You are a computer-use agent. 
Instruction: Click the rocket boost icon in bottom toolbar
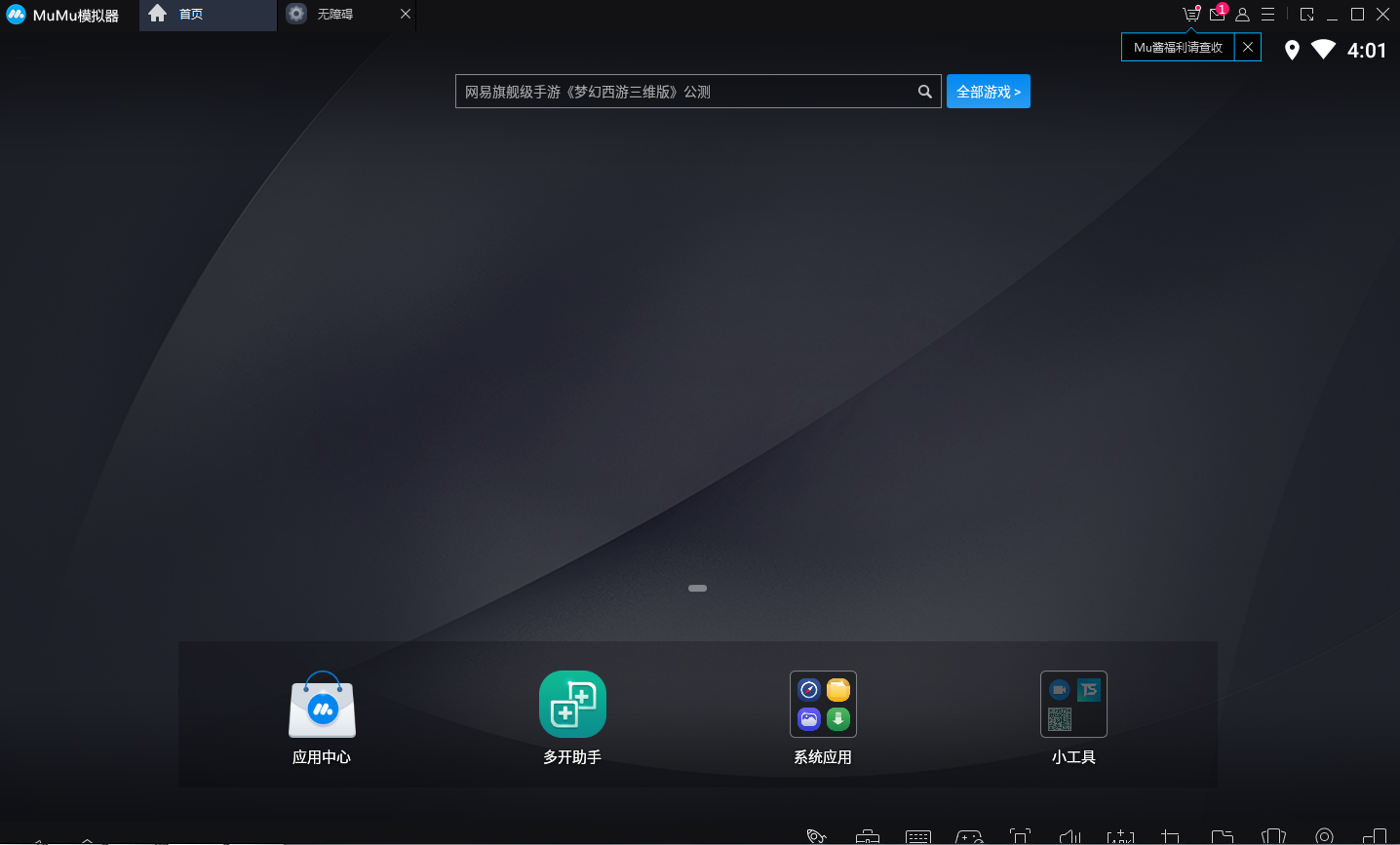point(816,836)
